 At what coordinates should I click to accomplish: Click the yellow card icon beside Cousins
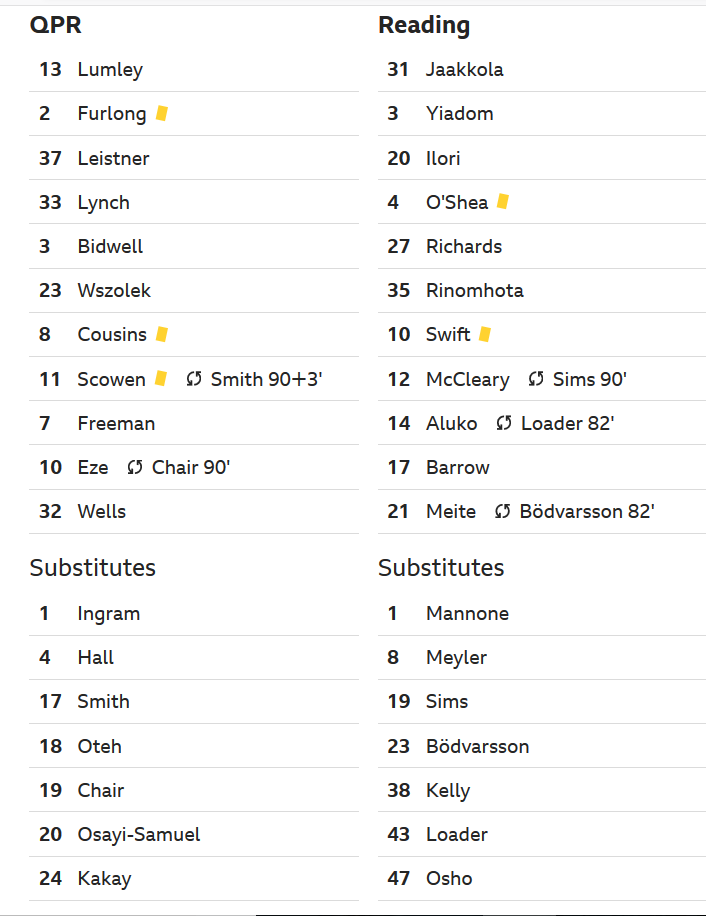[x=162, y=334]
